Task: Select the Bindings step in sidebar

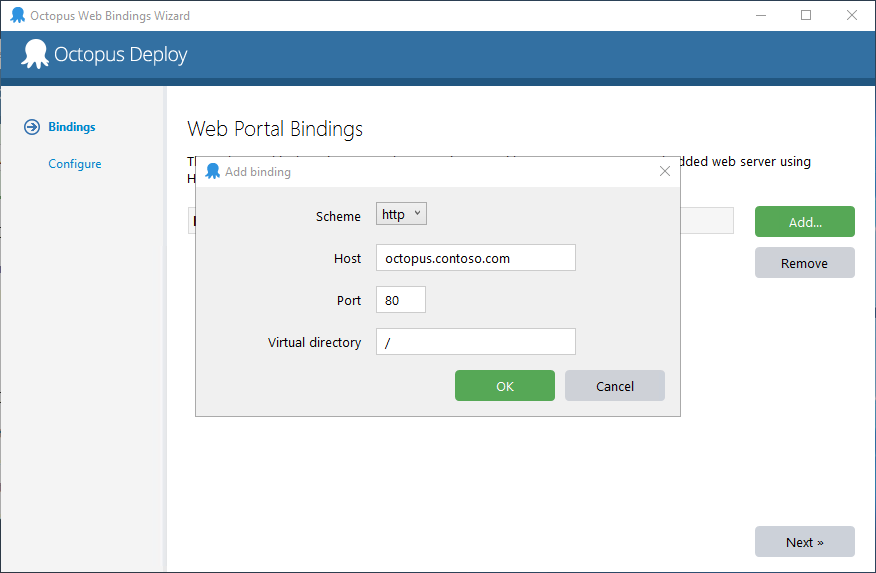Action: tap(72, 127)
